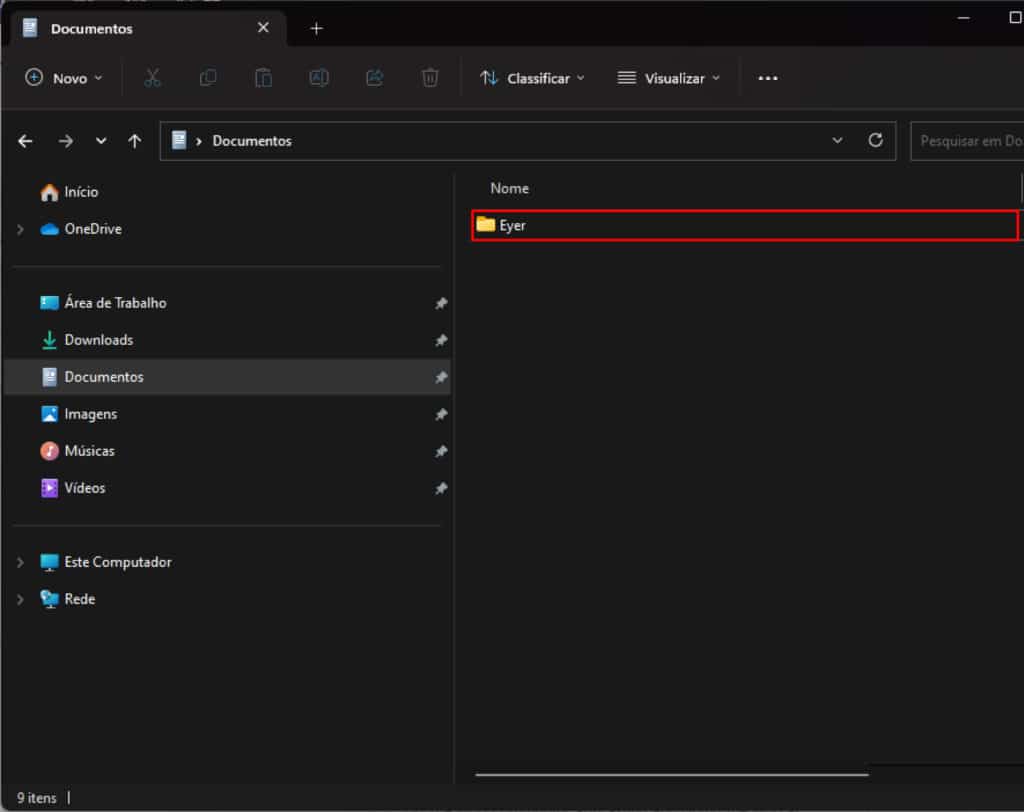Click the Cut scissors icon
Viewport: 1024px width, 812px height.
pyautogui.click(x=152, y=78)
